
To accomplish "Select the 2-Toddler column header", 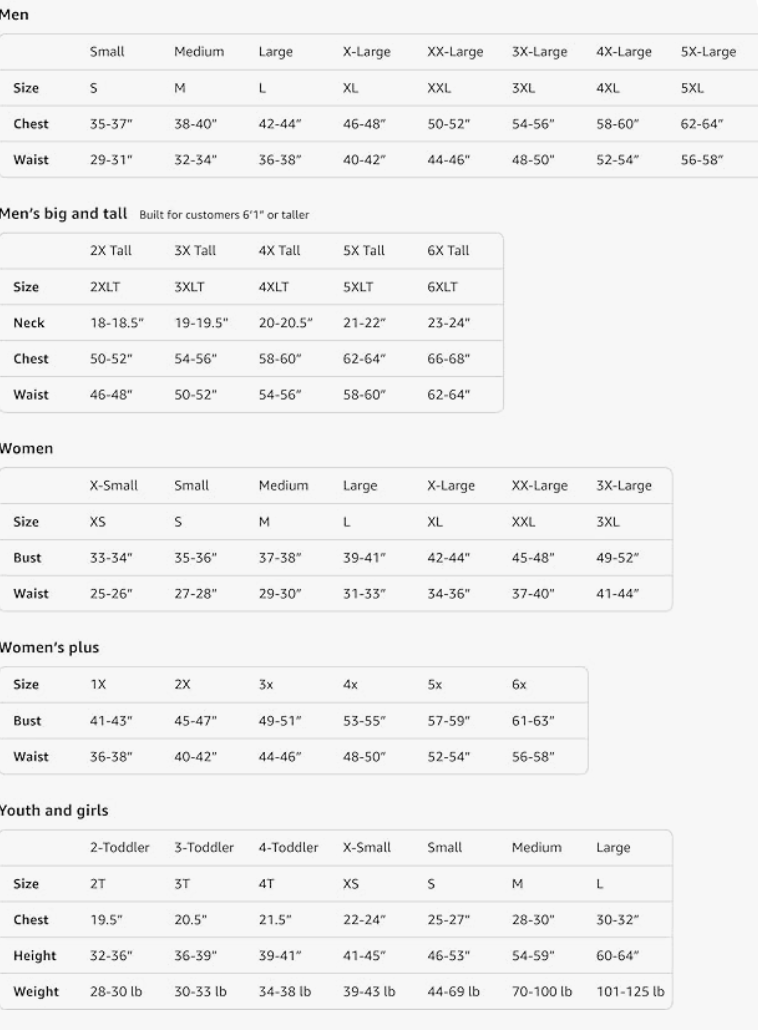I will tap(120, 848).
